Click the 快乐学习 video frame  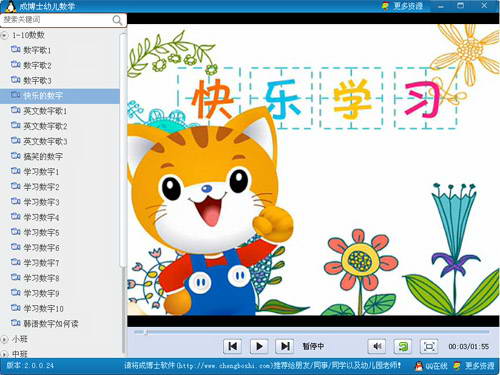tap(313, 170)
